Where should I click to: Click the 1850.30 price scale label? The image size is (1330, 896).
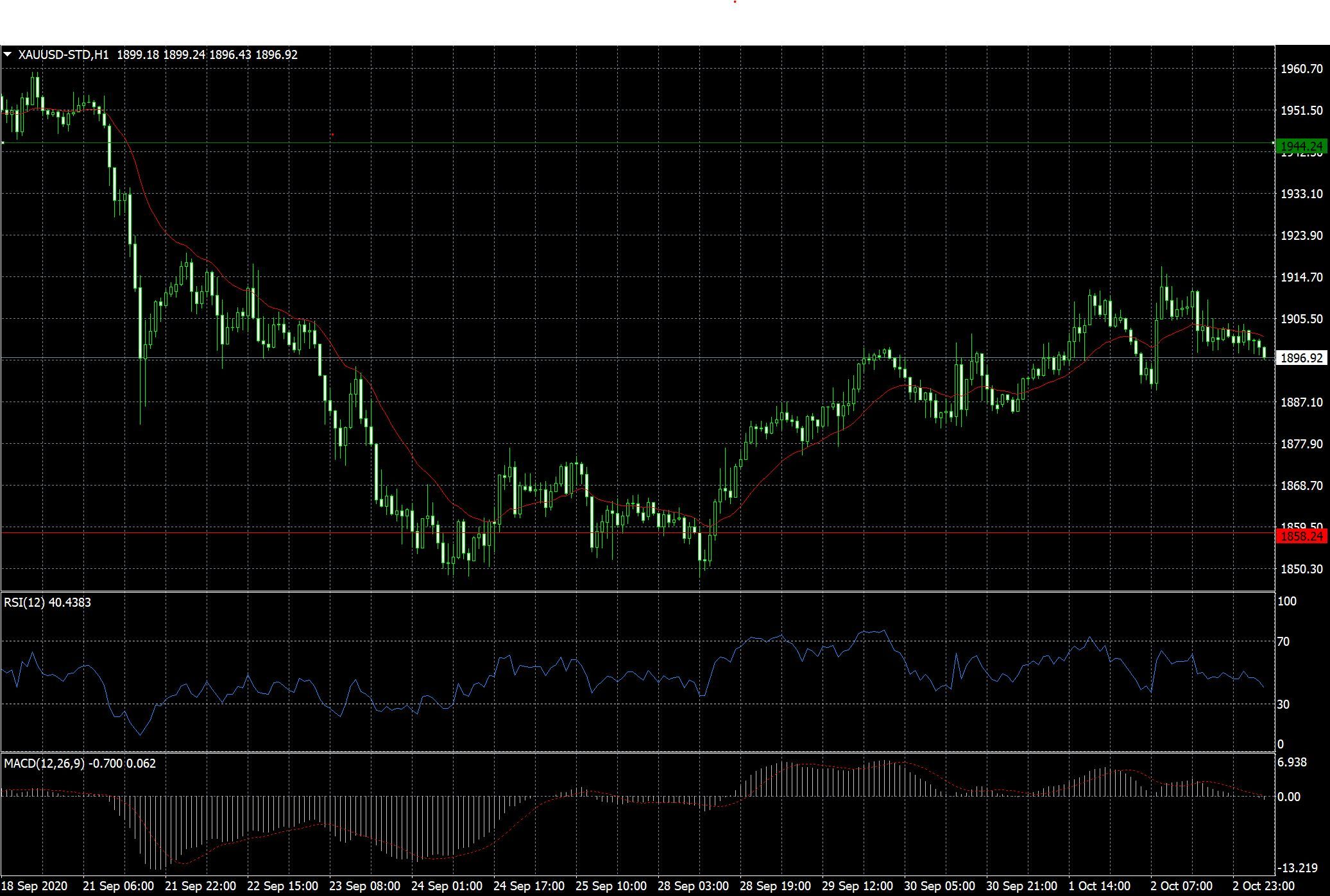pyautogui.click(x=1301, y=569)
